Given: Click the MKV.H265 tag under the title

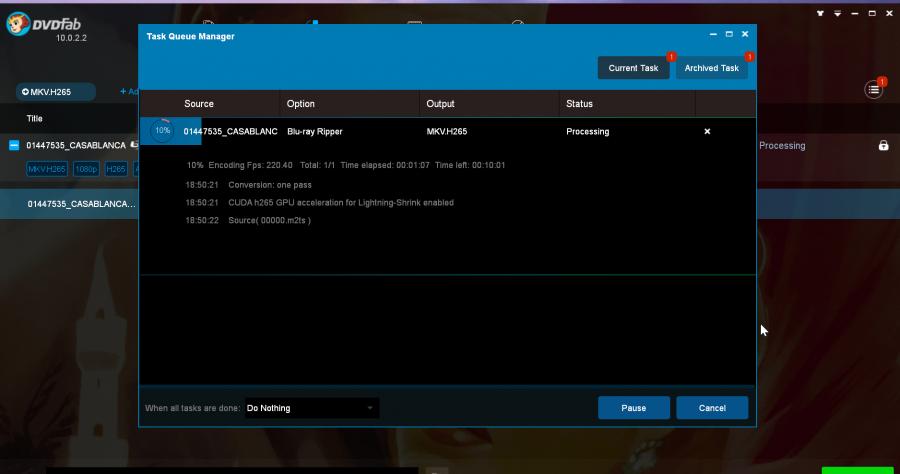Looking at the screenshot, I should pyautogui.click(x=47, y=169).
